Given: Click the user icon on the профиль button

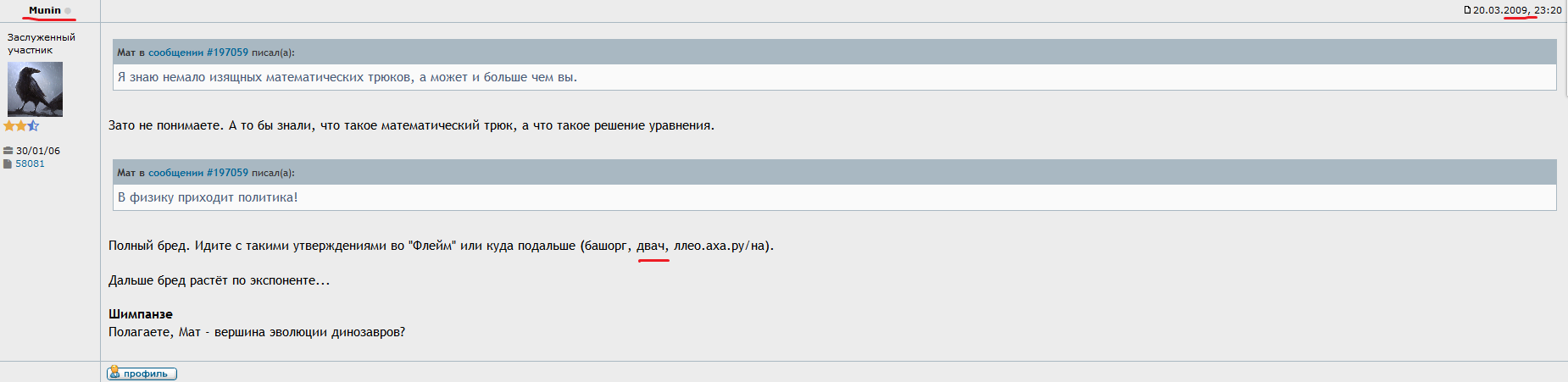Looking at the screenshot, I should click(x=114, y=372).
